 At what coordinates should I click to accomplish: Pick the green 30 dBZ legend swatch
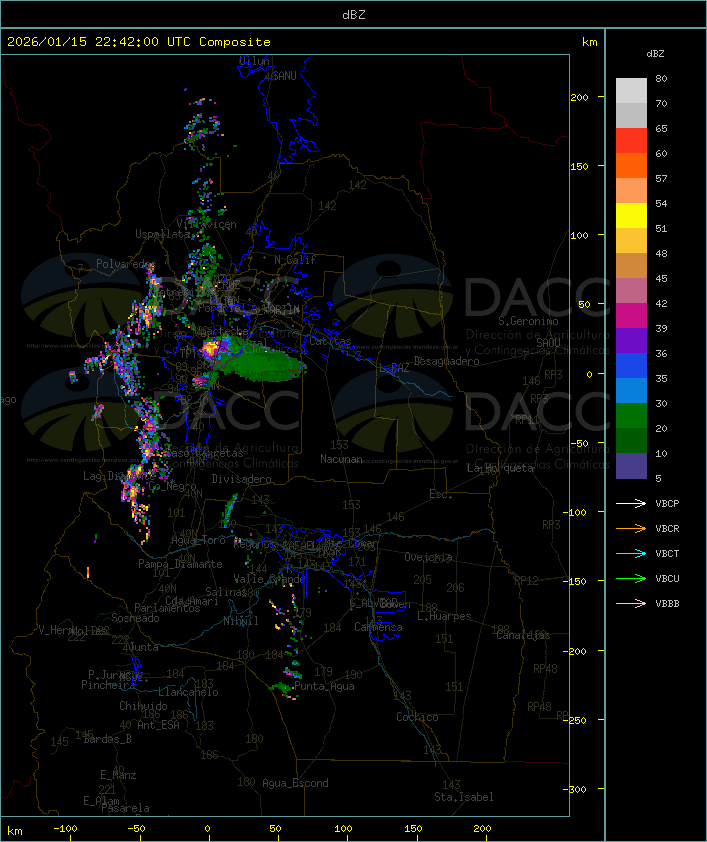pos(631,415)
